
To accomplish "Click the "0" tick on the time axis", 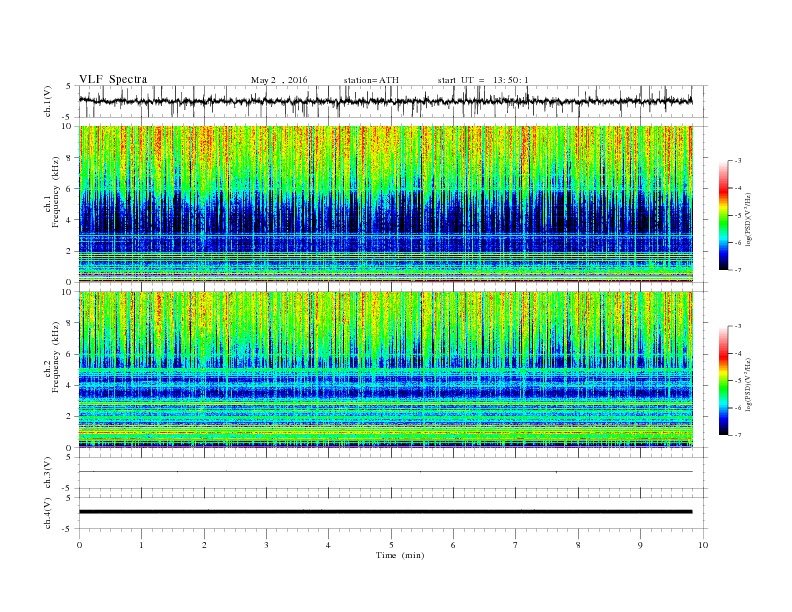I will pos(79,545).
